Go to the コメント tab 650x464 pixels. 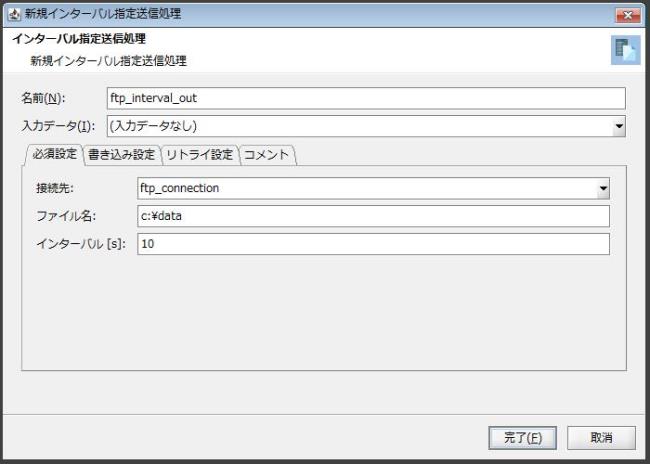[267, 154]
